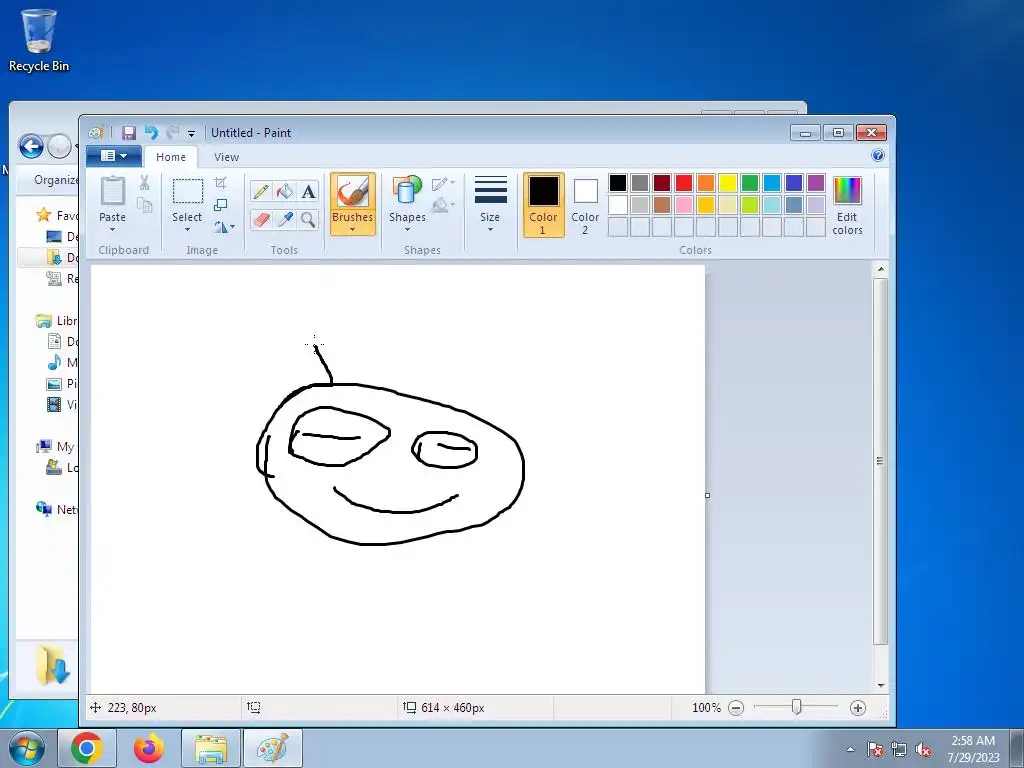The image size is (1024, 768).
Task: Select the Pencil tool
Action: pyautogui.click(x=261, y=191)
